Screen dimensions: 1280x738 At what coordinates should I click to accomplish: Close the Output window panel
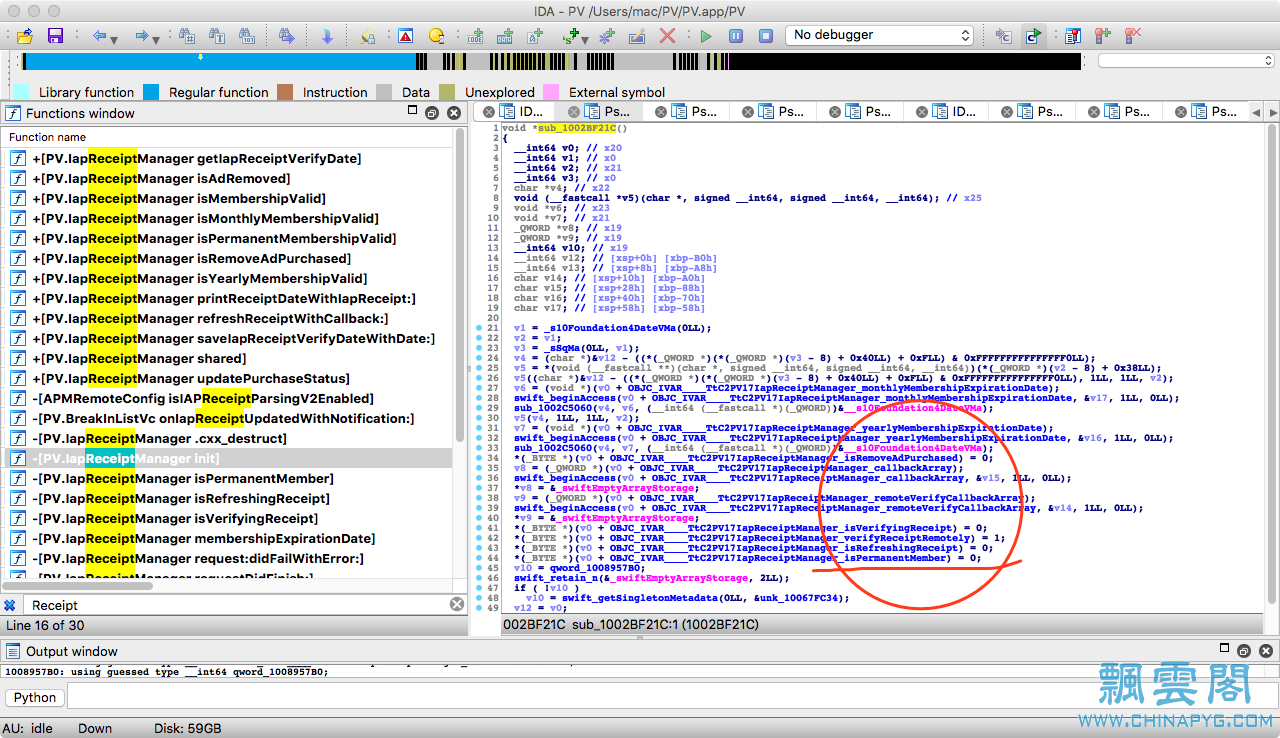click(1268, 651)
